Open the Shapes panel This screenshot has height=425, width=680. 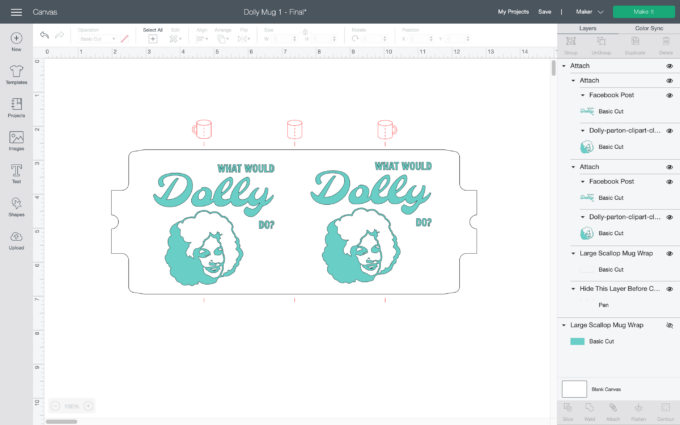pos(16,203)
